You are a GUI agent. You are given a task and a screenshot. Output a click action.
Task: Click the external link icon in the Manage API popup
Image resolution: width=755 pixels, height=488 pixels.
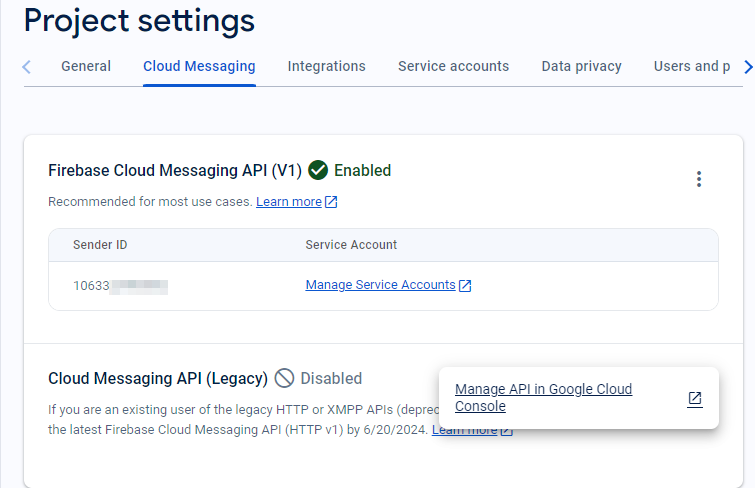point(694,398)
